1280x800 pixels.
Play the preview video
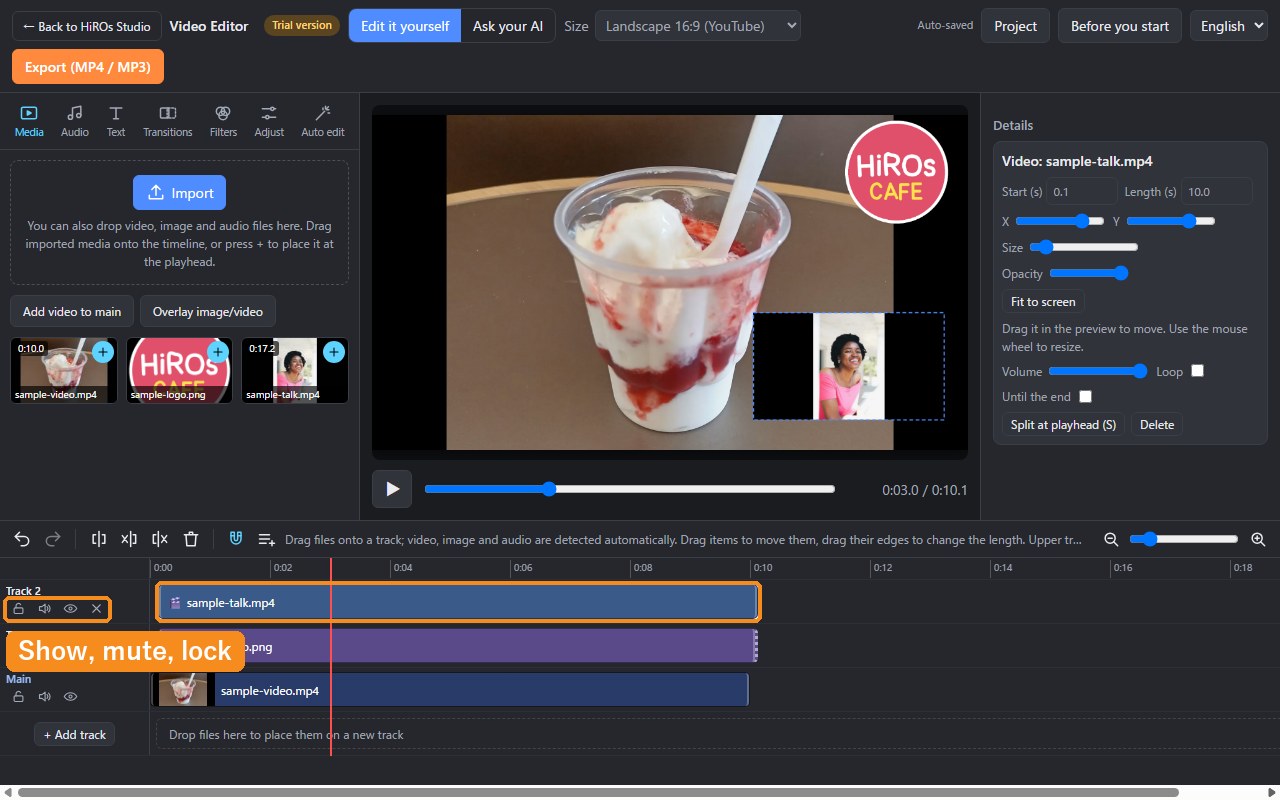click(x=392, y=489)
